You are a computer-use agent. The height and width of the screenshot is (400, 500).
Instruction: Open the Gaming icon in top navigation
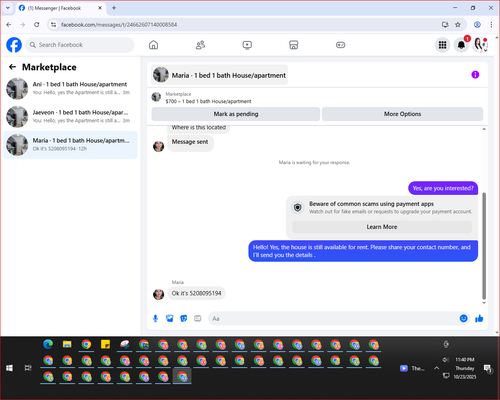click(340, 45)
